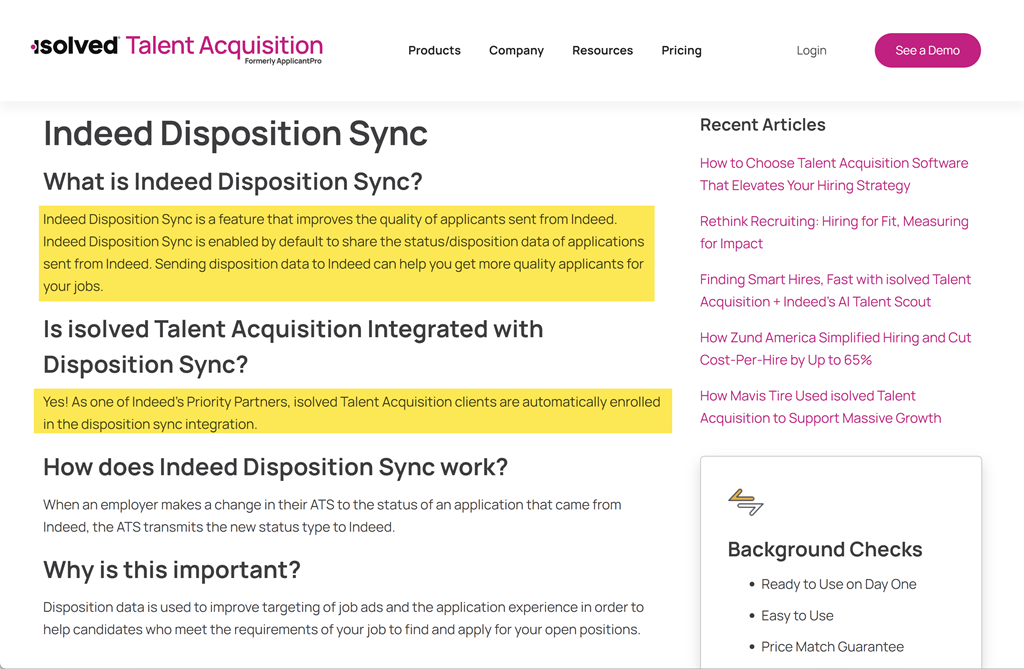Image resolution: width=1024 pixels, height=669 pixels.
Task: Click the isolved Talent Acquisition logo
Action: tap(177, 48)
